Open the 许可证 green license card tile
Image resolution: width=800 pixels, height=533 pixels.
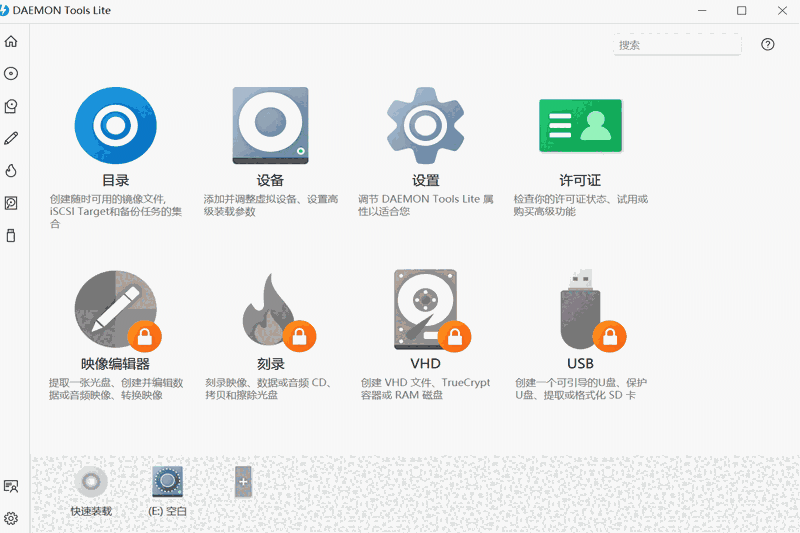(x=581, y=125)
